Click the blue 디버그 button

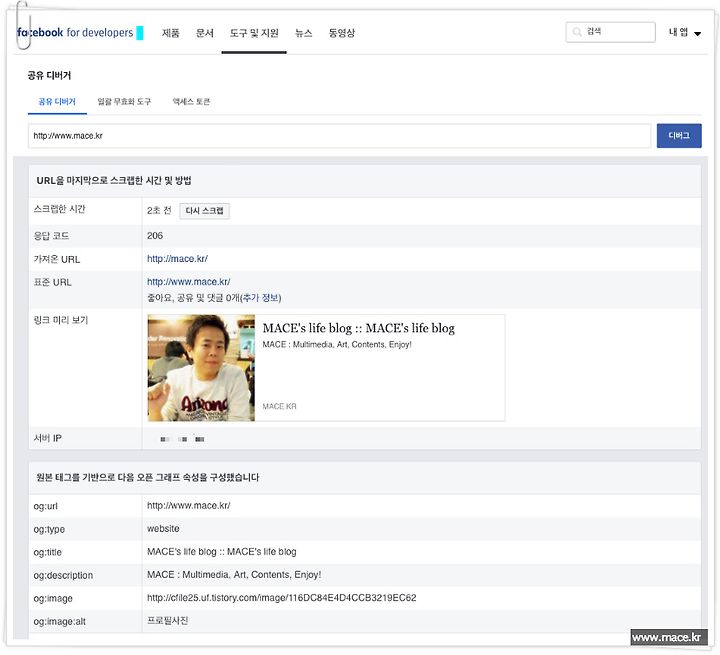tap(679, 136)
